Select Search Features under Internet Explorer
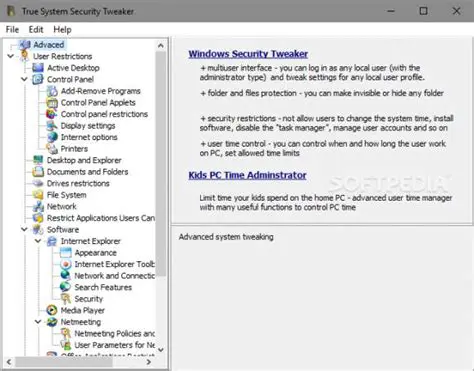 tap(103, 287)
